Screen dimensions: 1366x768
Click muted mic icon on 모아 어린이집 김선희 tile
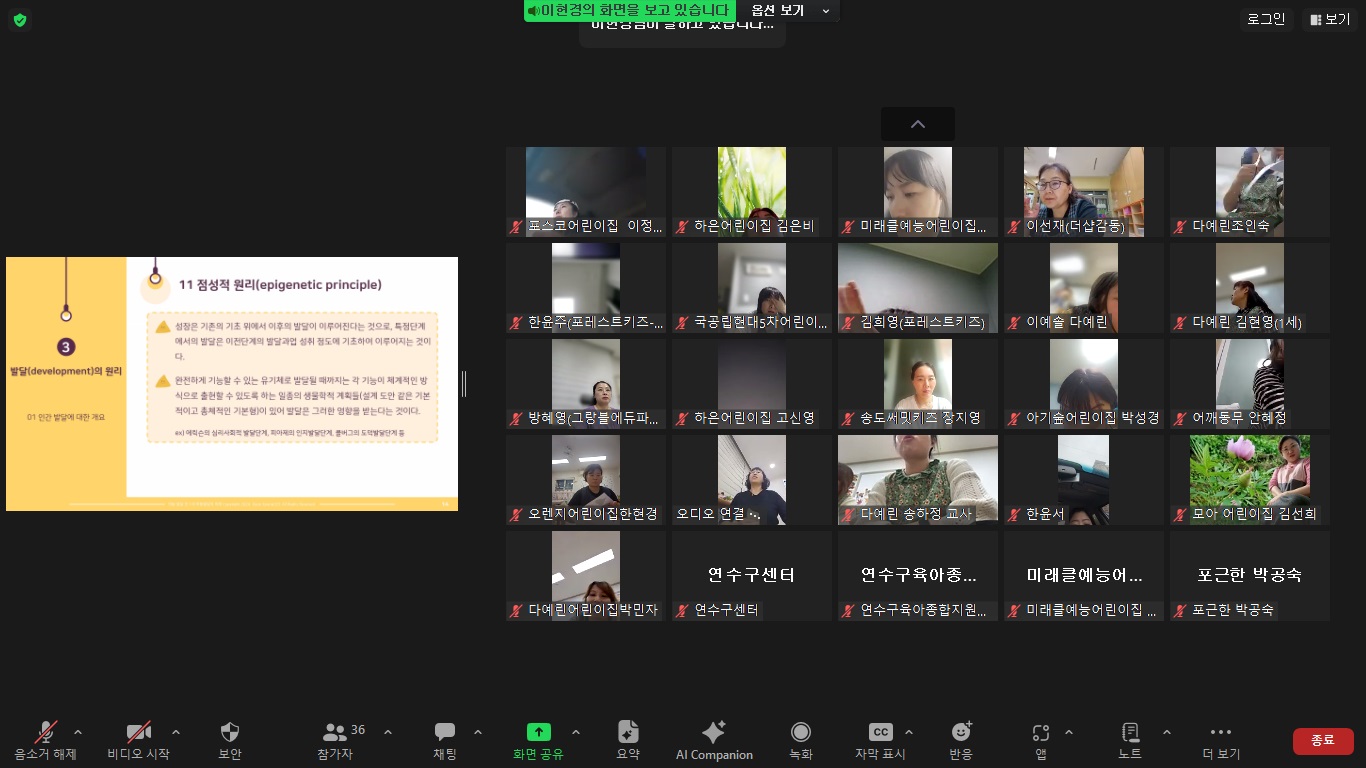[x=1181, y=515]
